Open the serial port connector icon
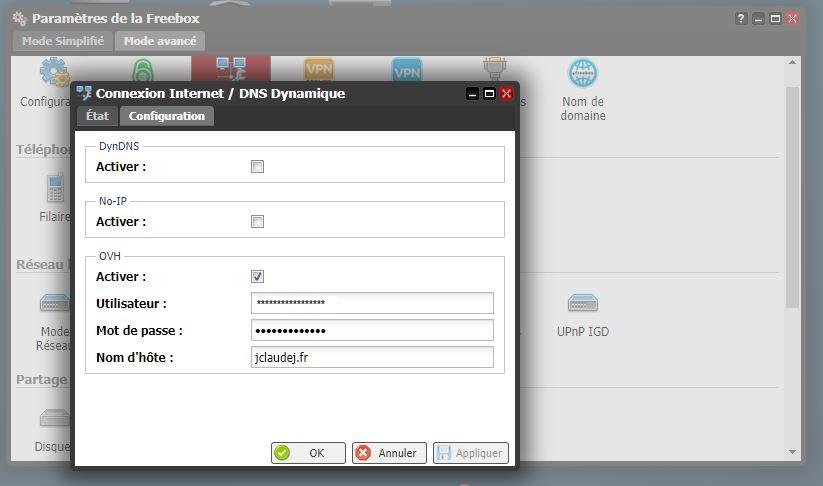The height and width of the screenshot is (486, 823). [495, 69]
